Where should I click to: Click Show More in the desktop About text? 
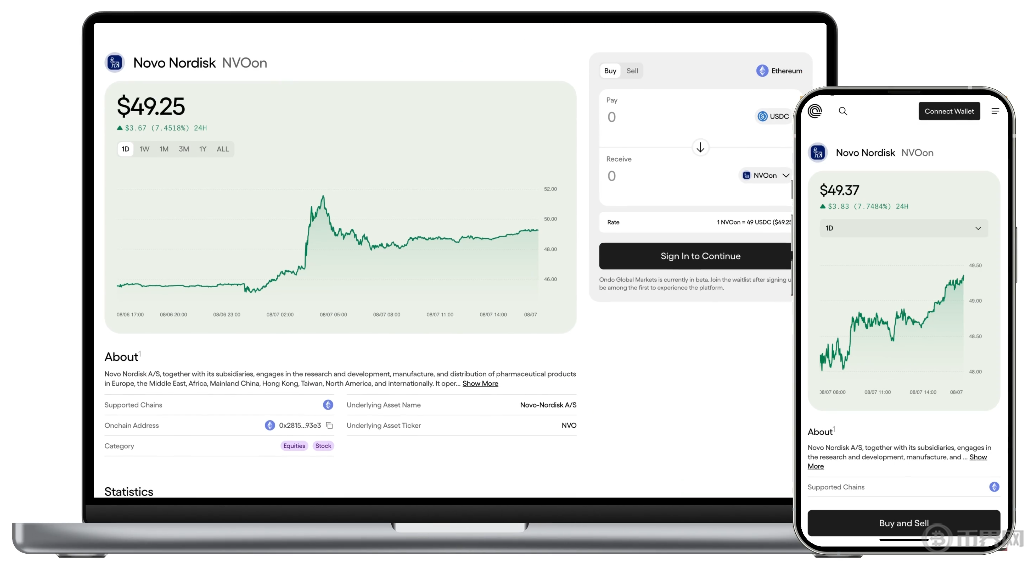pos(480,384)
